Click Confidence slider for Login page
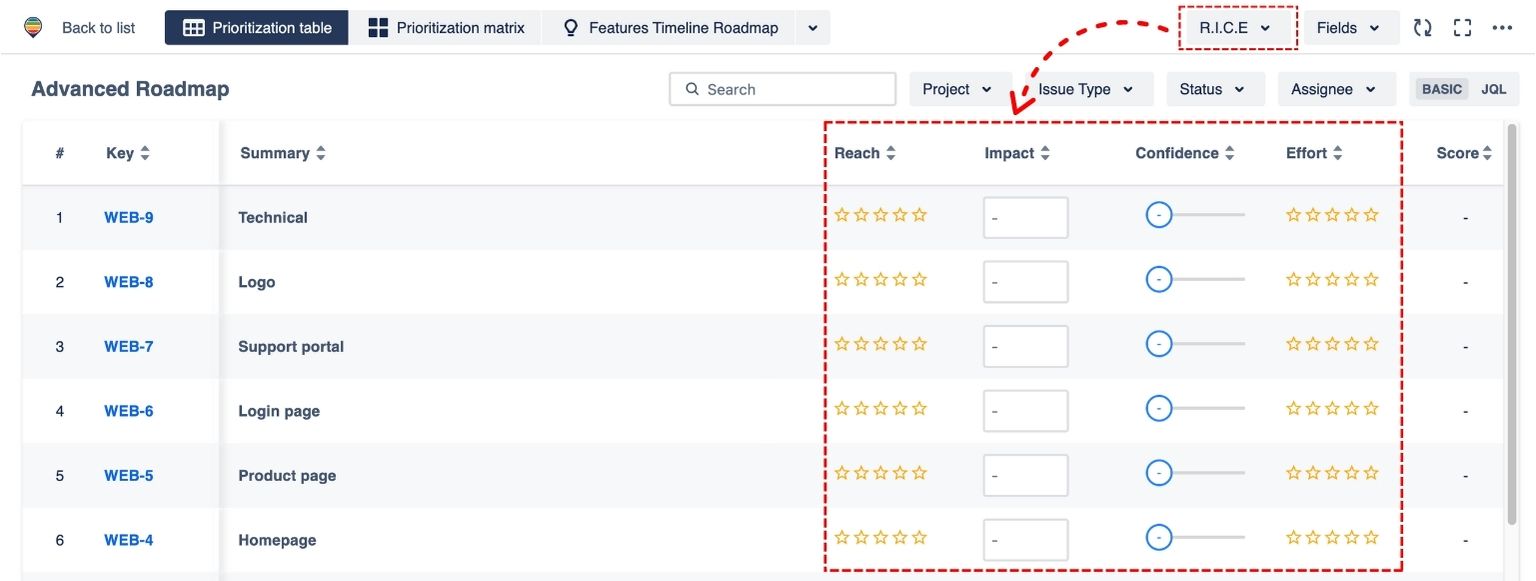Screen dimensions: 1536x581 coord(1195,409)
